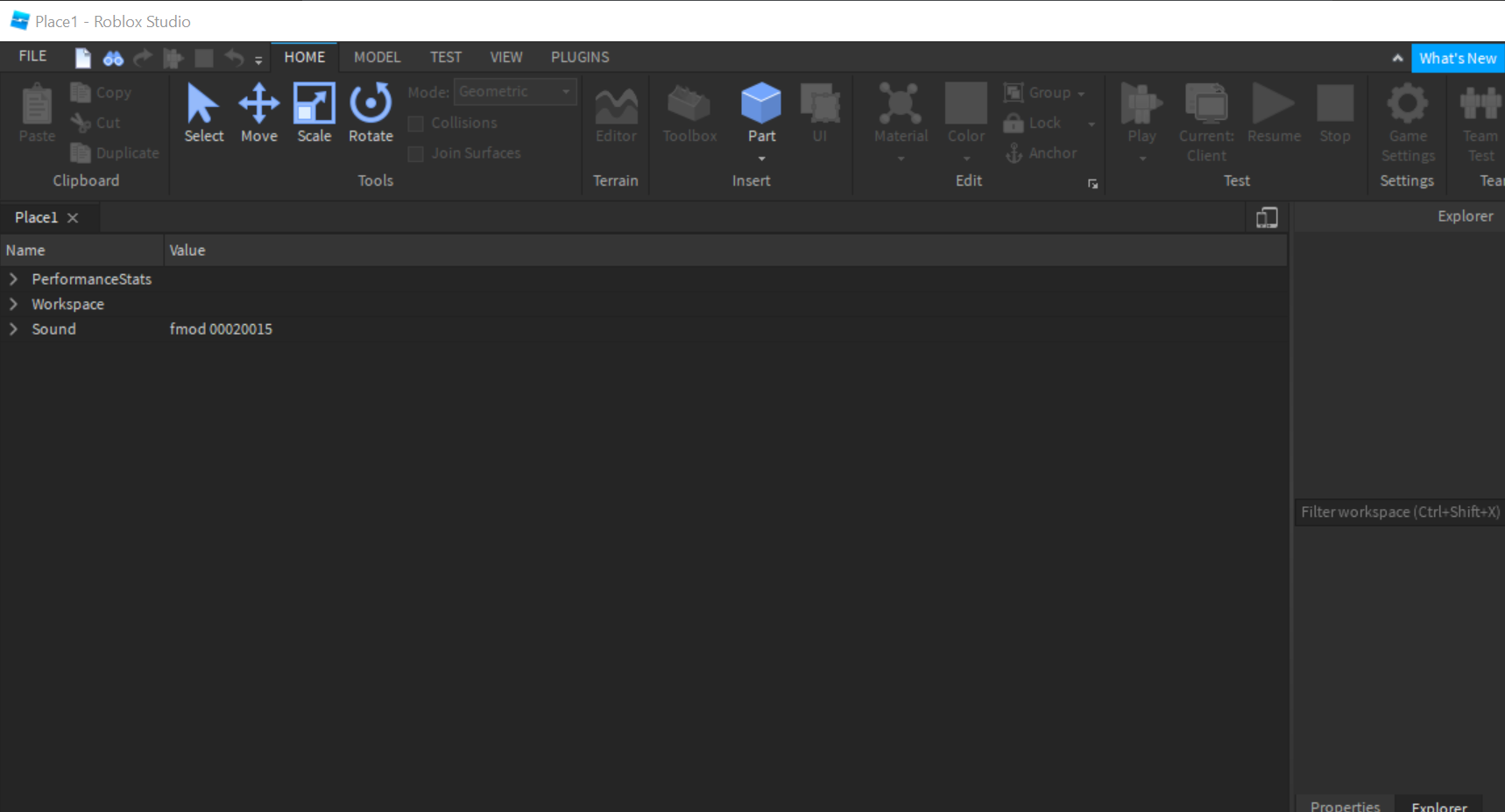The height and width of the screenshot is (812, 1505).
Task: Switch to the HOME ribbon tab
Action: (x=305, y=57)
